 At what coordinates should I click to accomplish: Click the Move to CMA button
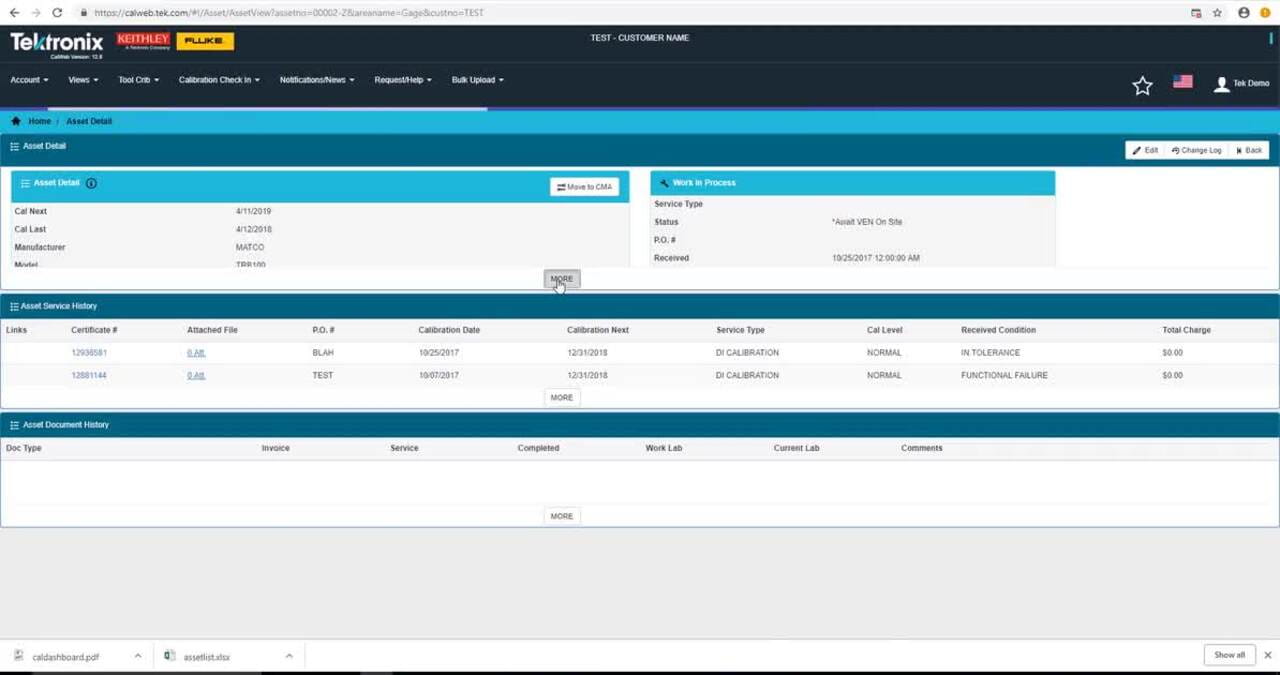(584, 187)
